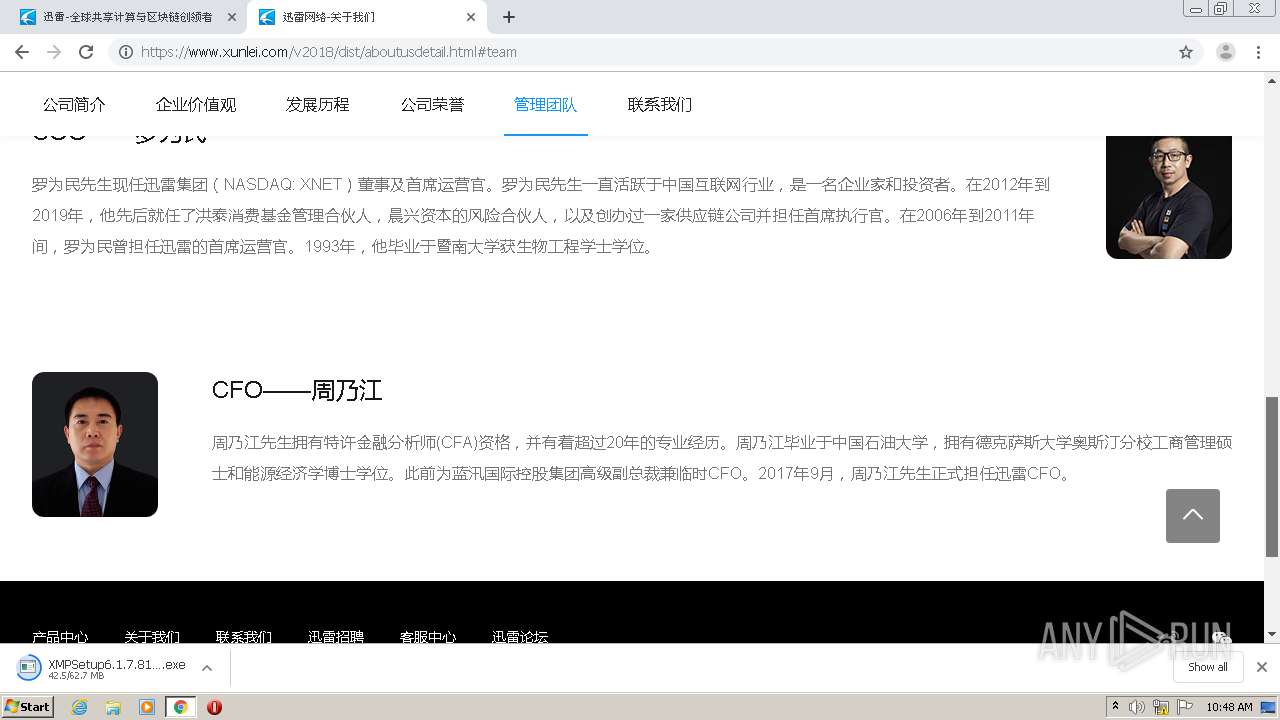Select the 迅雷网络-关于我们 tab
Screen dimensions: 1280x720
[x=366, y=17]
